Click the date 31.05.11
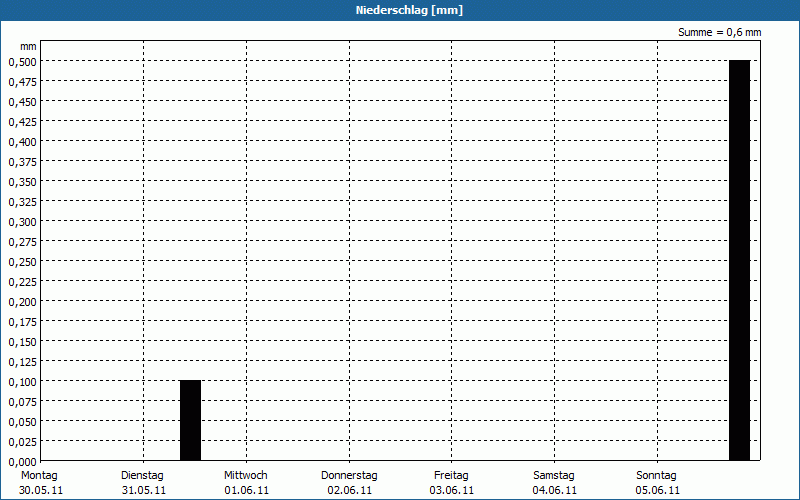Screen dimensions: 800x500 [x=144, y=491]
